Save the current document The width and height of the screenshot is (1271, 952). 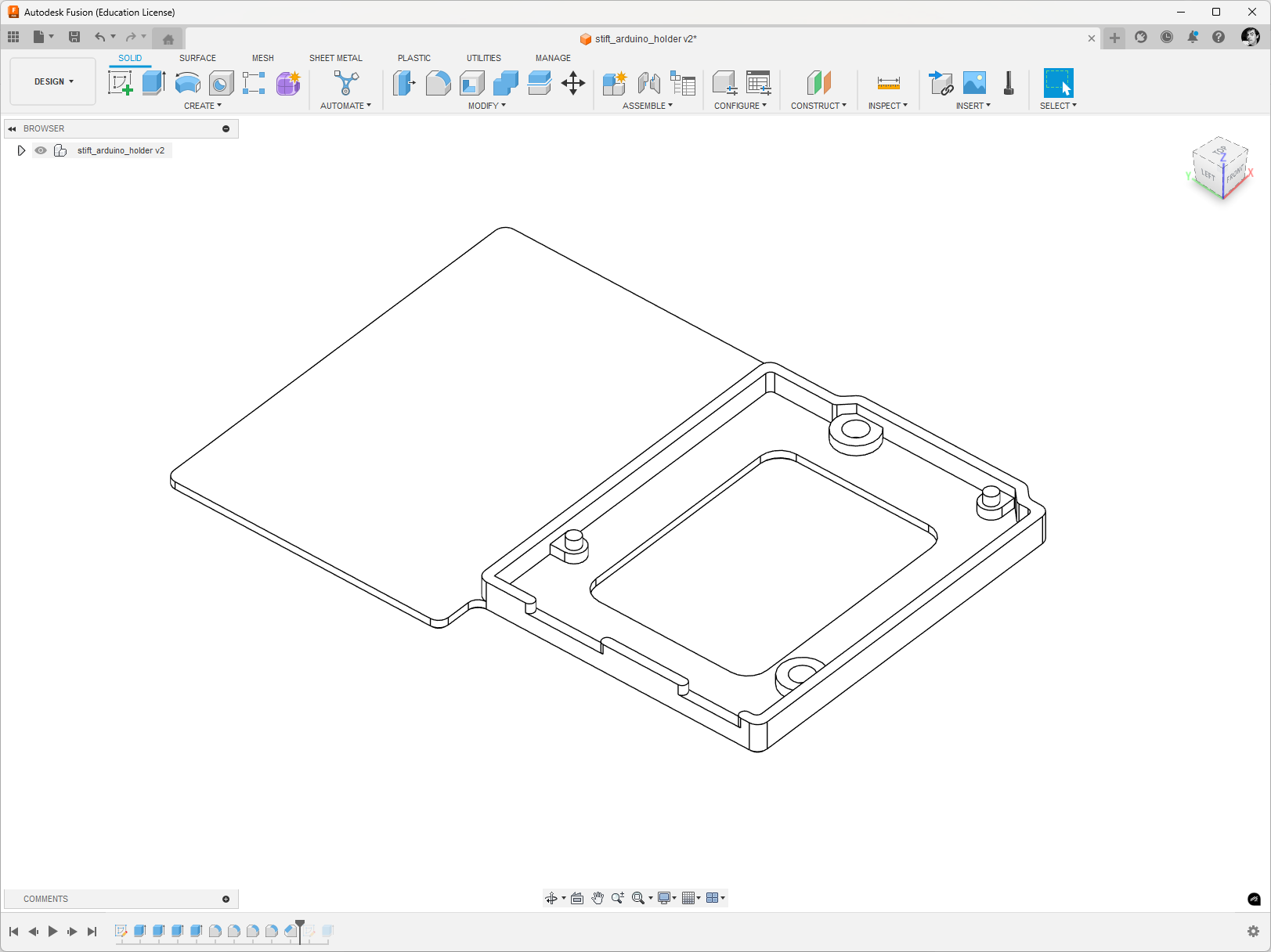[x=74, y=37]
